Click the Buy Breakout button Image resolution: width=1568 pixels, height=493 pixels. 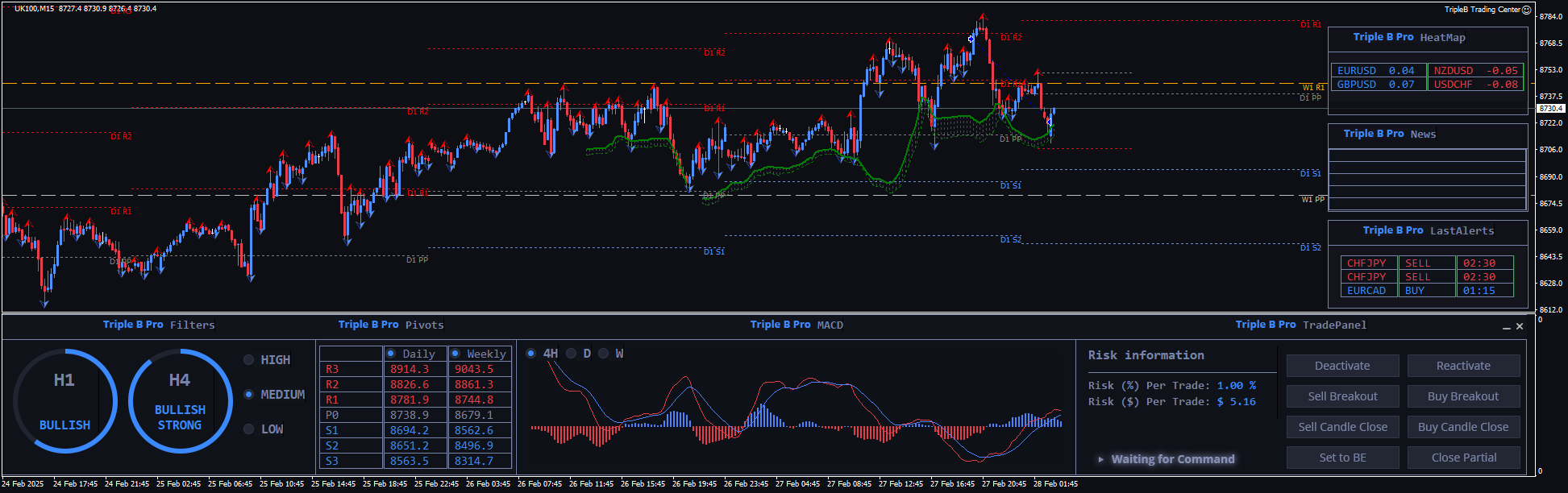pyautogui.click(x=1463, y=396)
